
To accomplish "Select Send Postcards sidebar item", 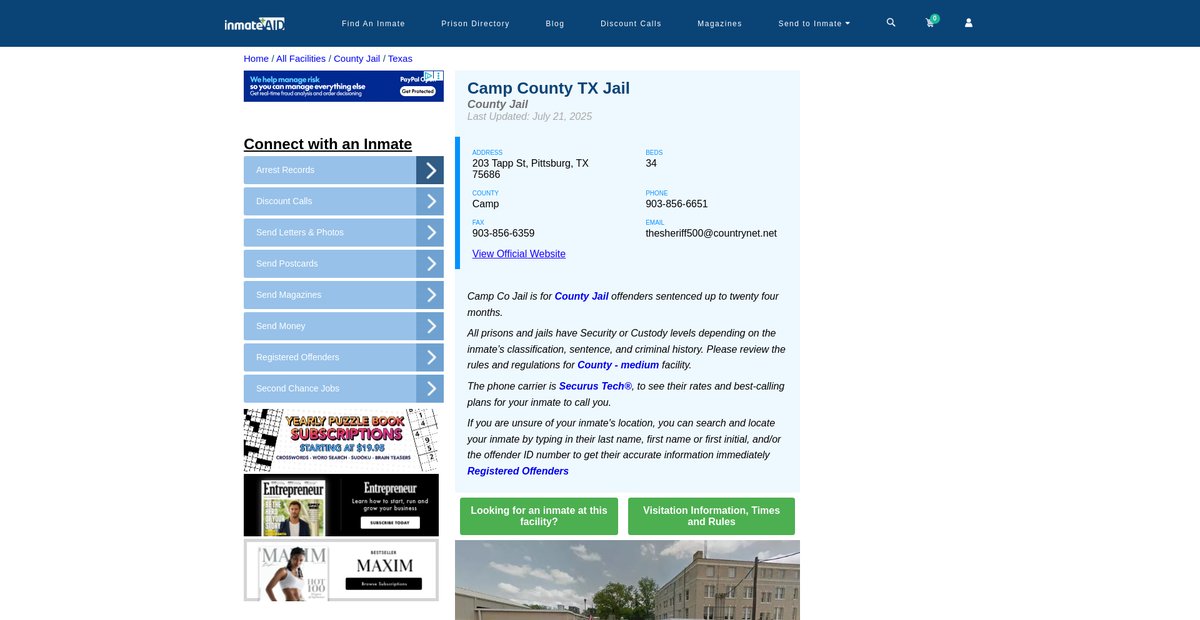I will (x=330, y=264).
